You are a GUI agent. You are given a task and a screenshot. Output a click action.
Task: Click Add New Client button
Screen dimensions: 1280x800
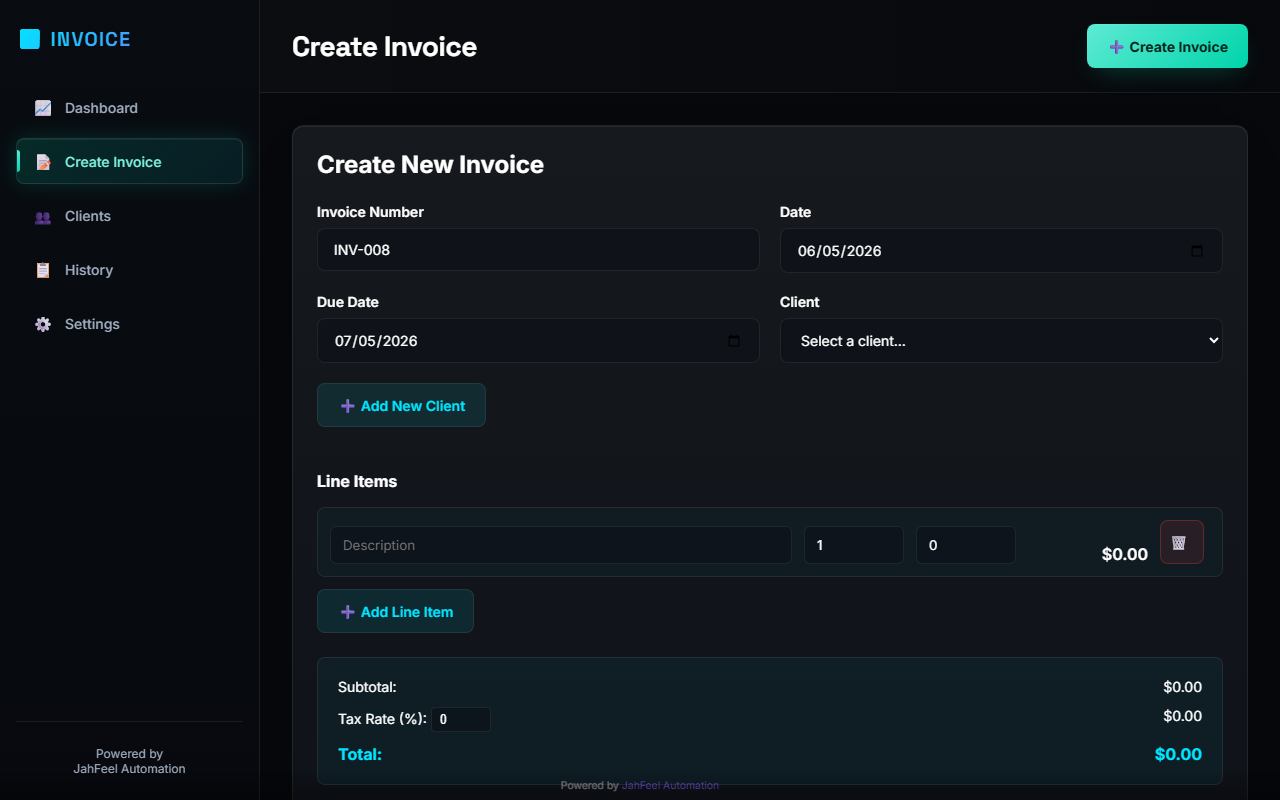tap(401, 405)
